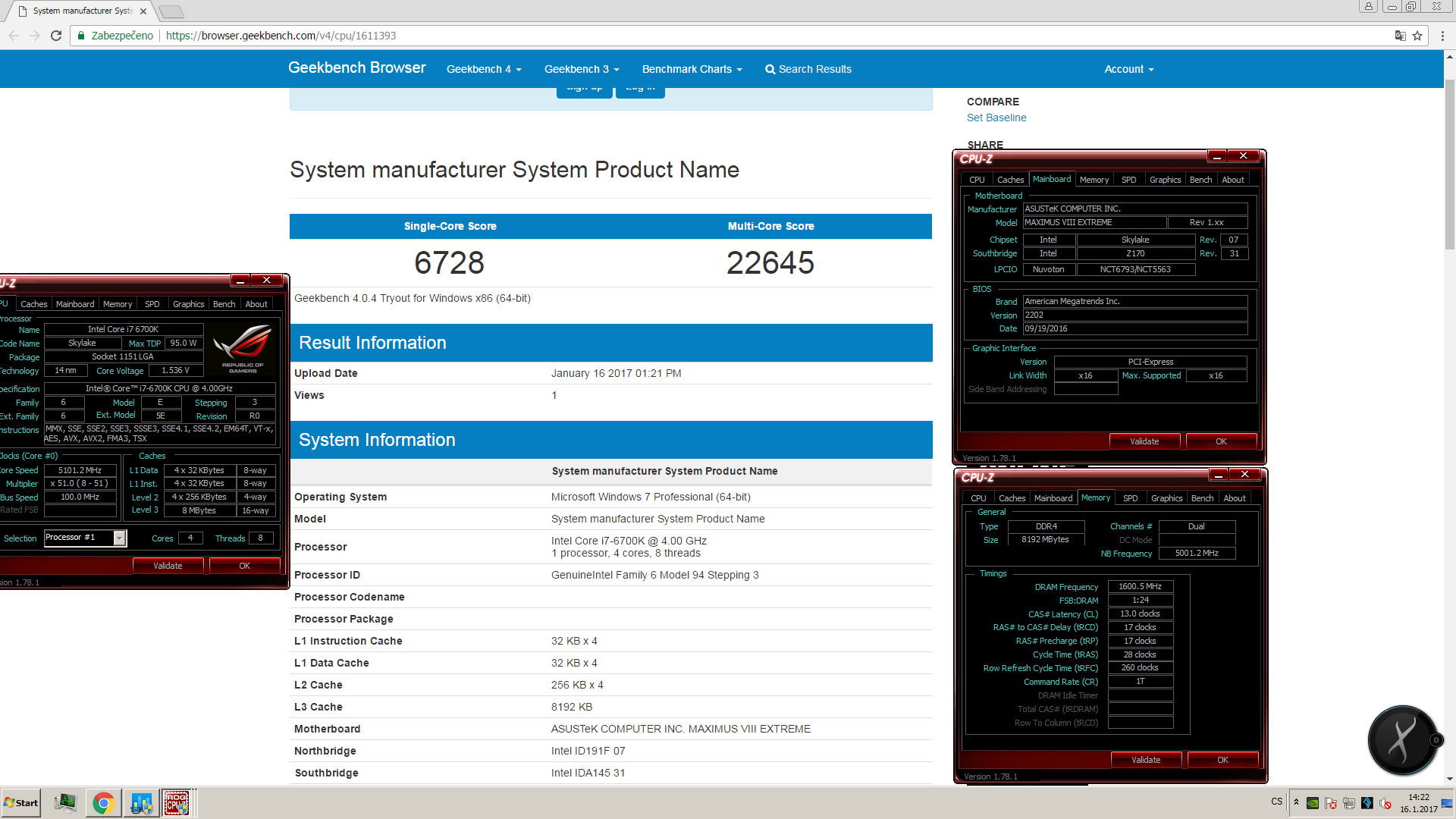Screen dimensions: 1456x819
Task: Click the secure padlock site info
Action: pos(82,36)
